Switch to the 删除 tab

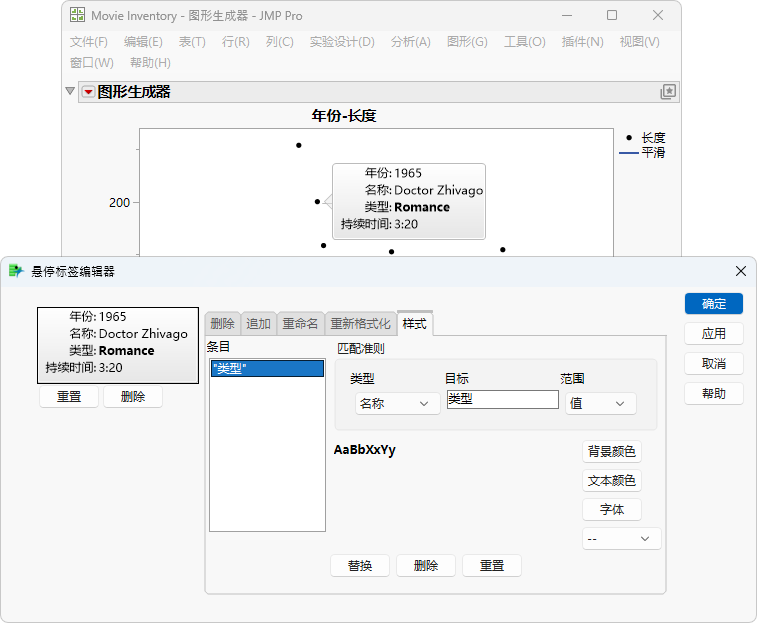click(x=222, y=324)
